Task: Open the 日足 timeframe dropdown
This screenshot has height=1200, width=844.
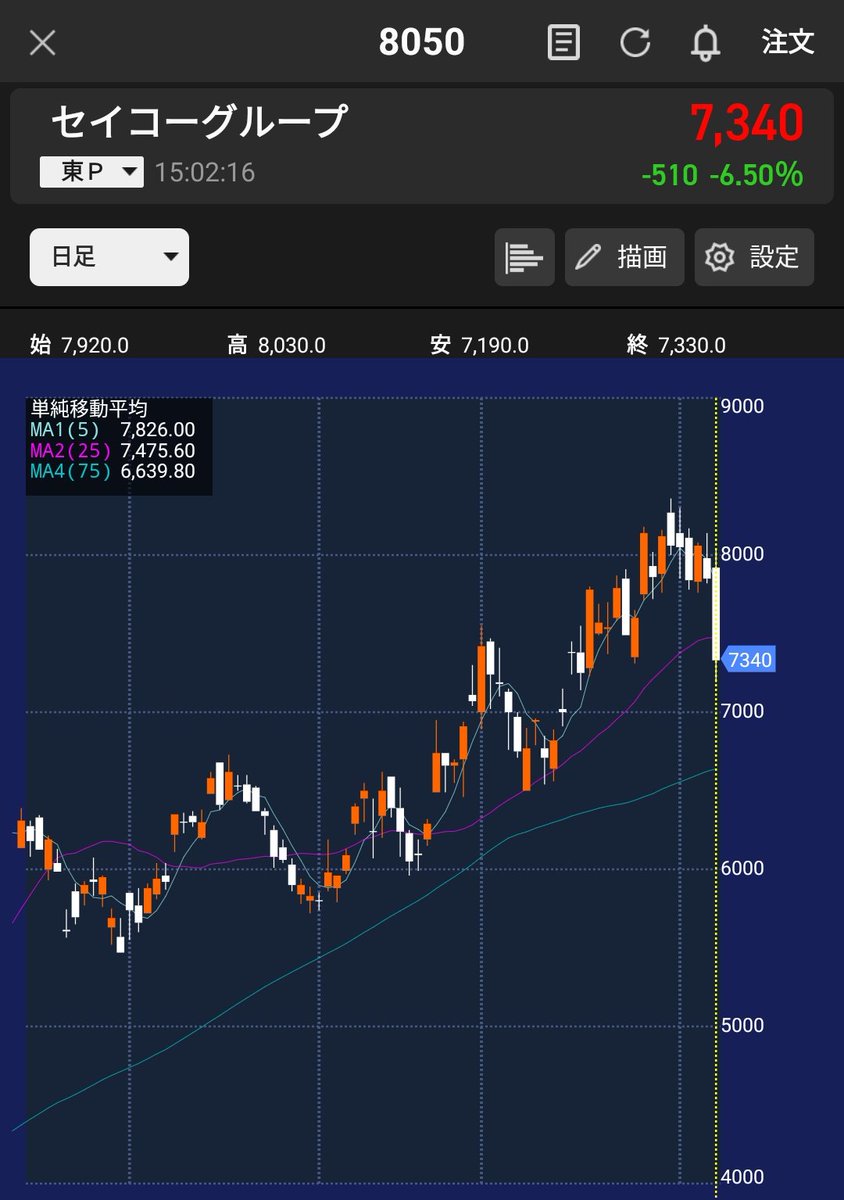Action: pyautogui.click(x=109, y=257)
